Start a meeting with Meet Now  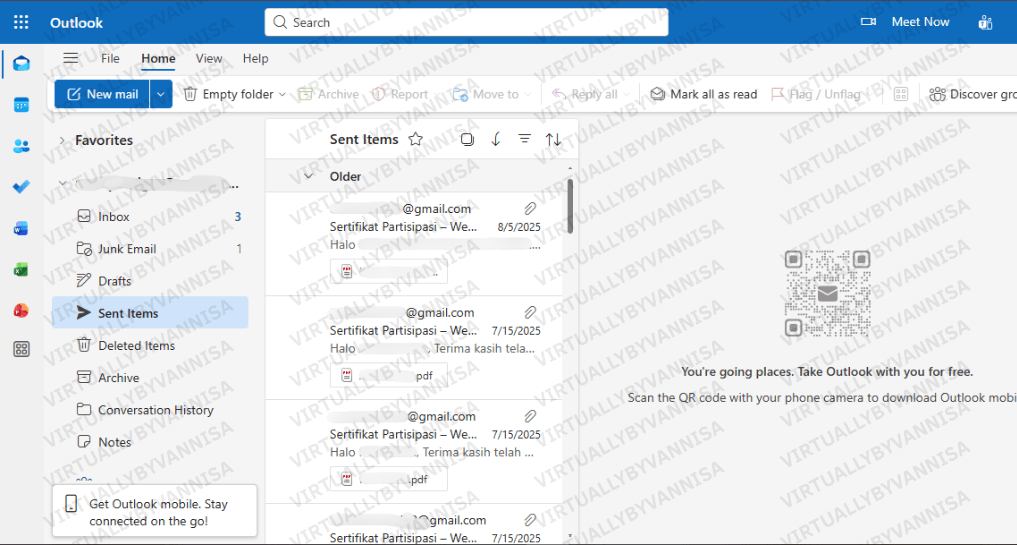[x=906, y=22]
